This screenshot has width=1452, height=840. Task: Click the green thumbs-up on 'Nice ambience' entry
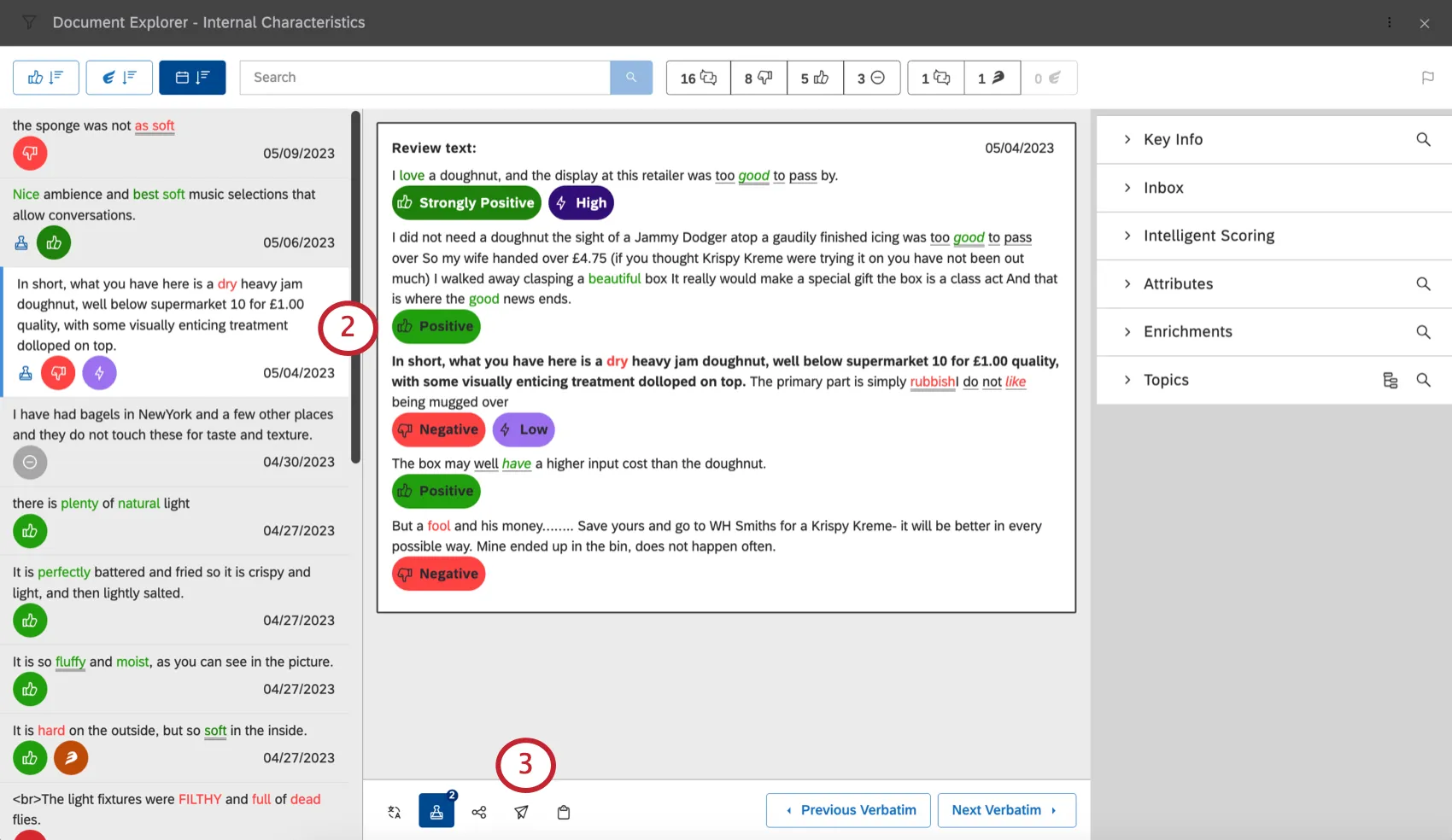click(x=54, y=243)
